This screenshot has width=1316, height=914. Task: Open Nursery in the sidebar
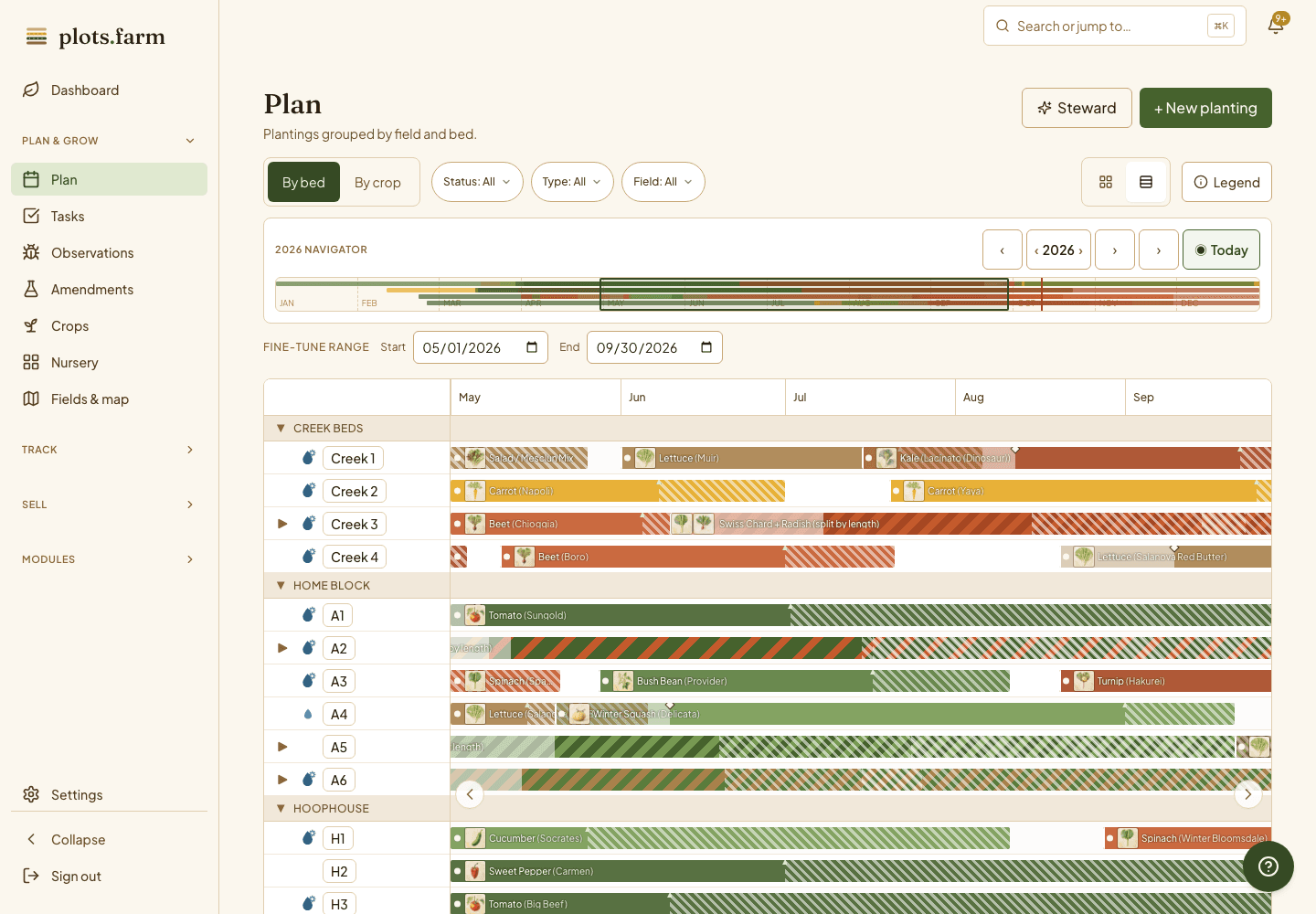109,362
